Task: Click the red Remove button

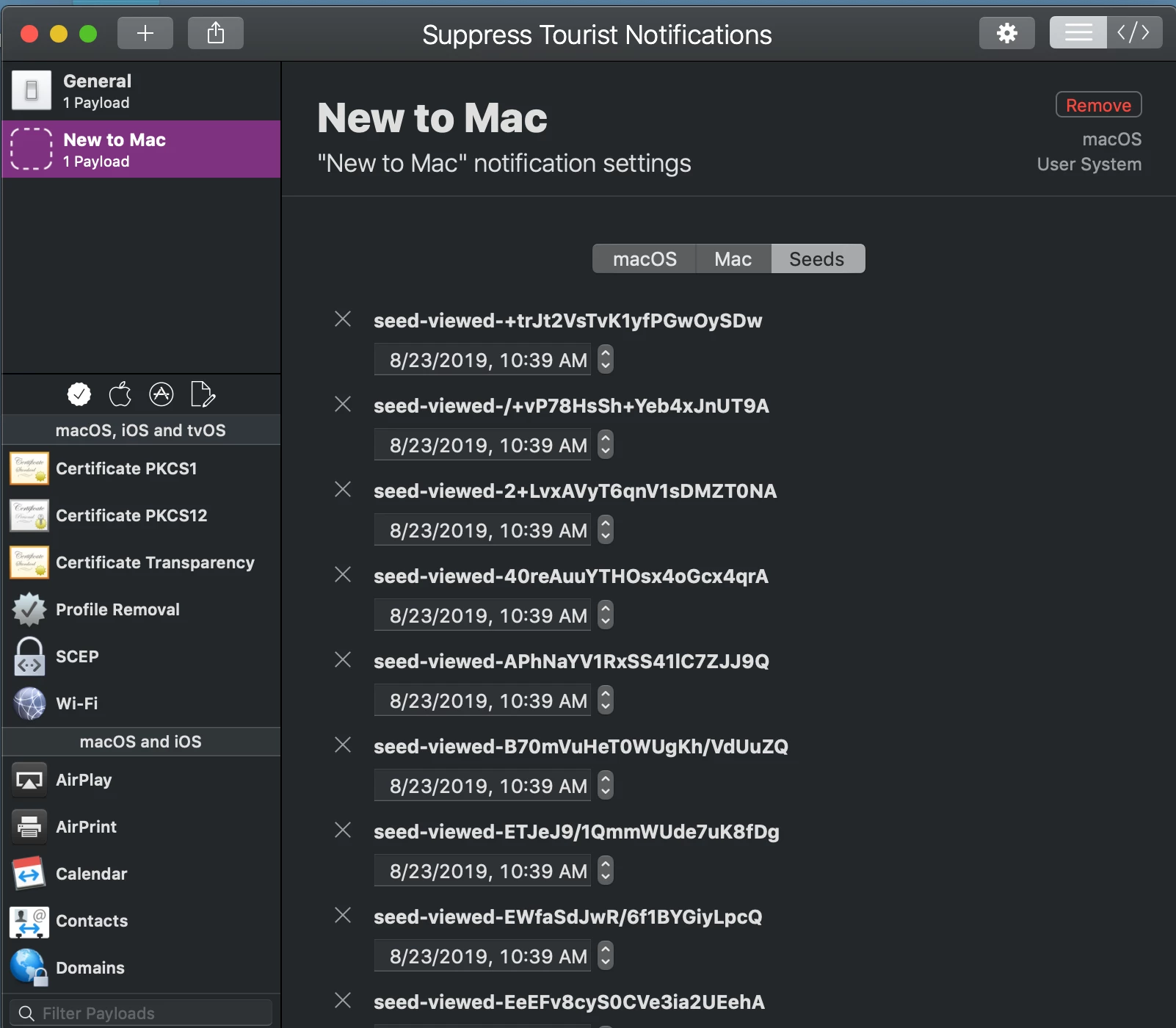Action: 1098,105
